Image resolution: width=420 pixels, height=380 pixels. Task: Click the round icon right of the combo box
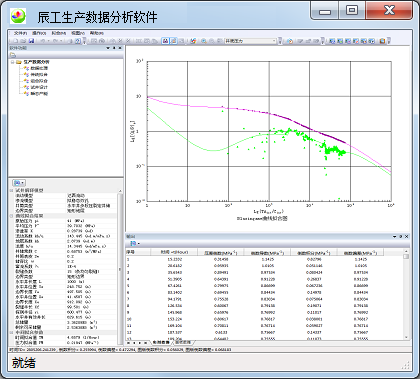pos(290,41)
